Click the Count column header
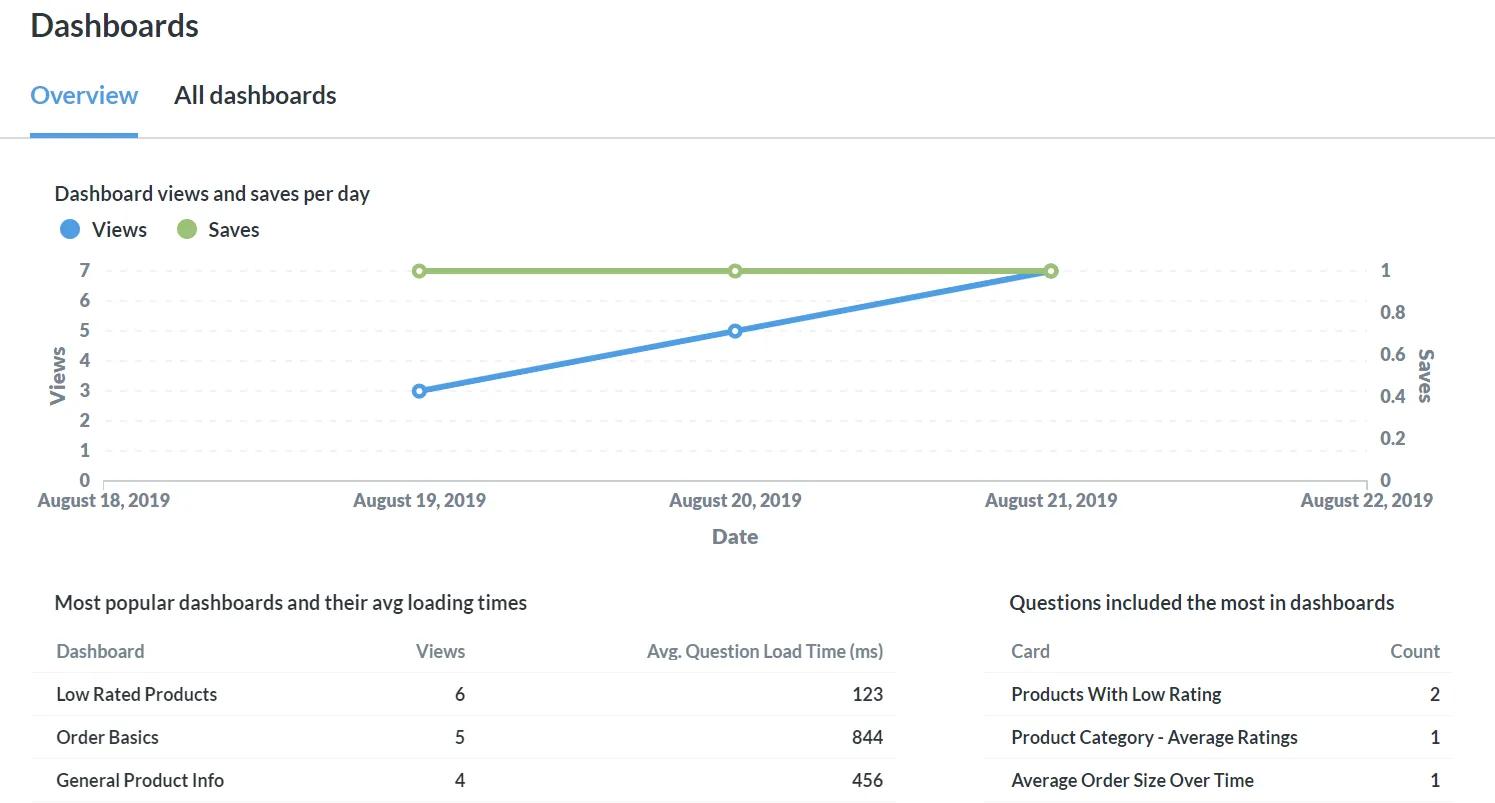The width and height of the screenshot is (1495, 803). [1415, 651]
